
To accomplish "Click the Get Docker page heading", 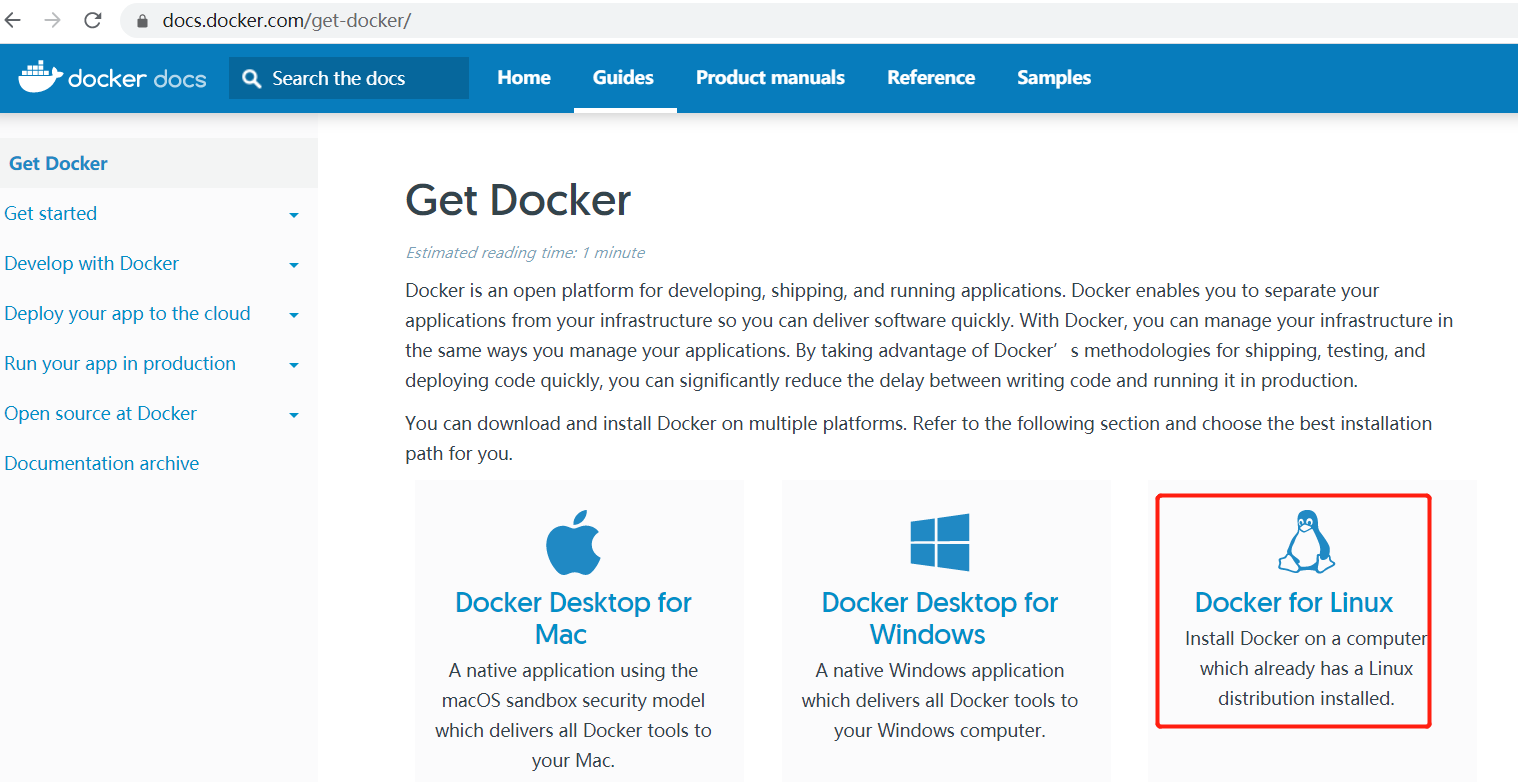I will click(518, 200).
